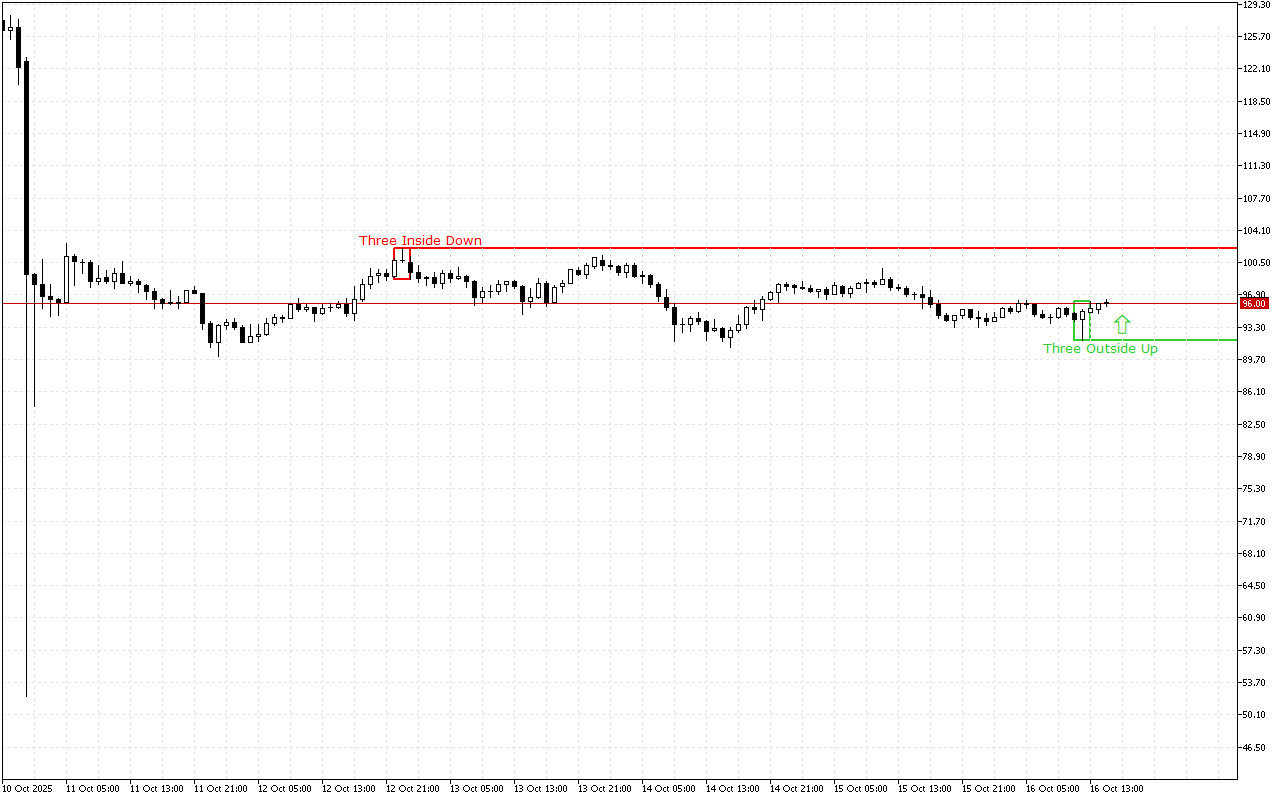Select the green Three Outside Up label

[1100, 349]
